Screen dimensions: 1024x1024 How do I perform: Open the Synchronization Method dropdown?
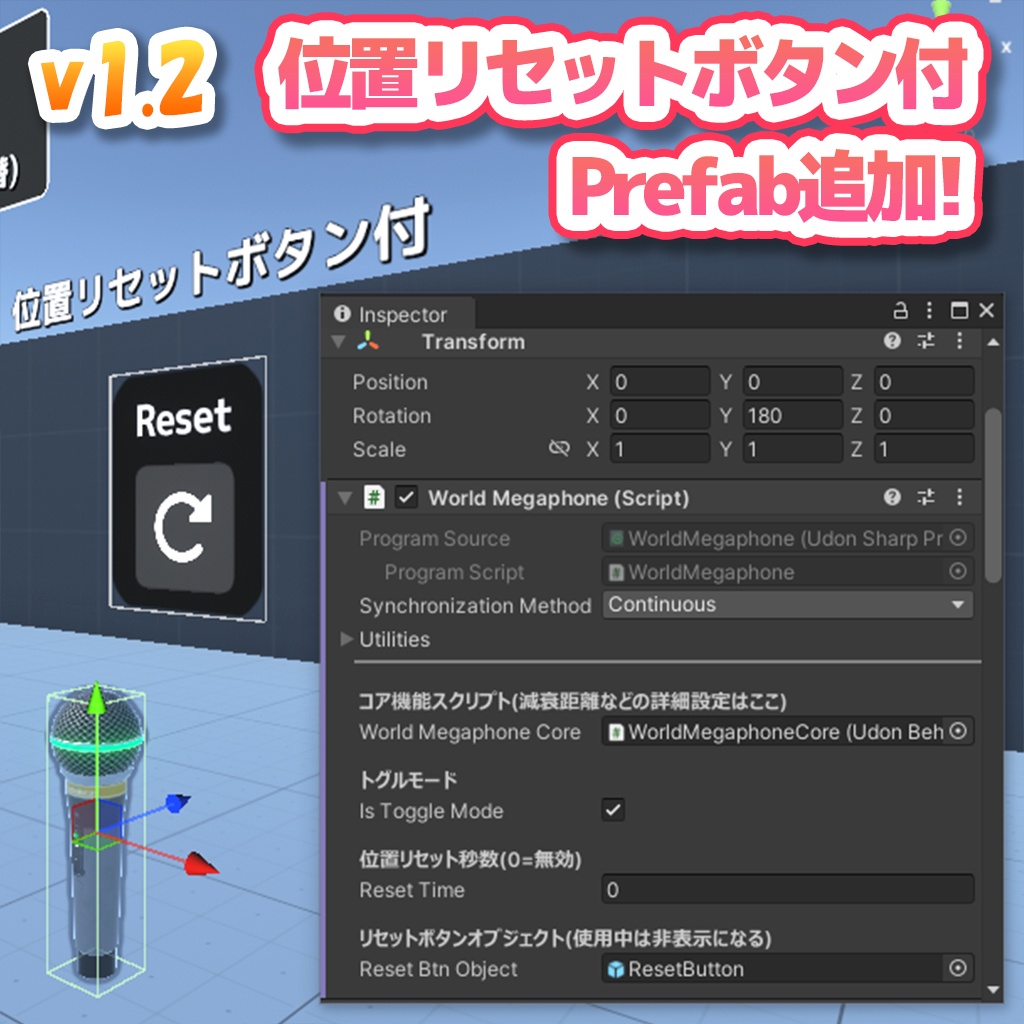[790, 605]
